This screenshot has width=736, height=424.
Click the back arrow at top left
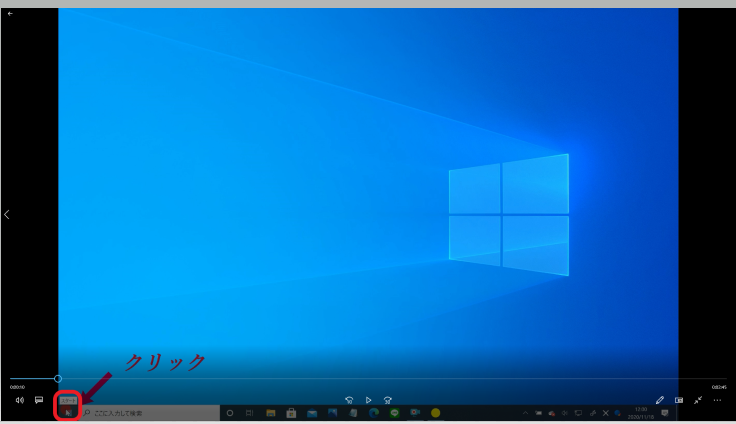10,14
